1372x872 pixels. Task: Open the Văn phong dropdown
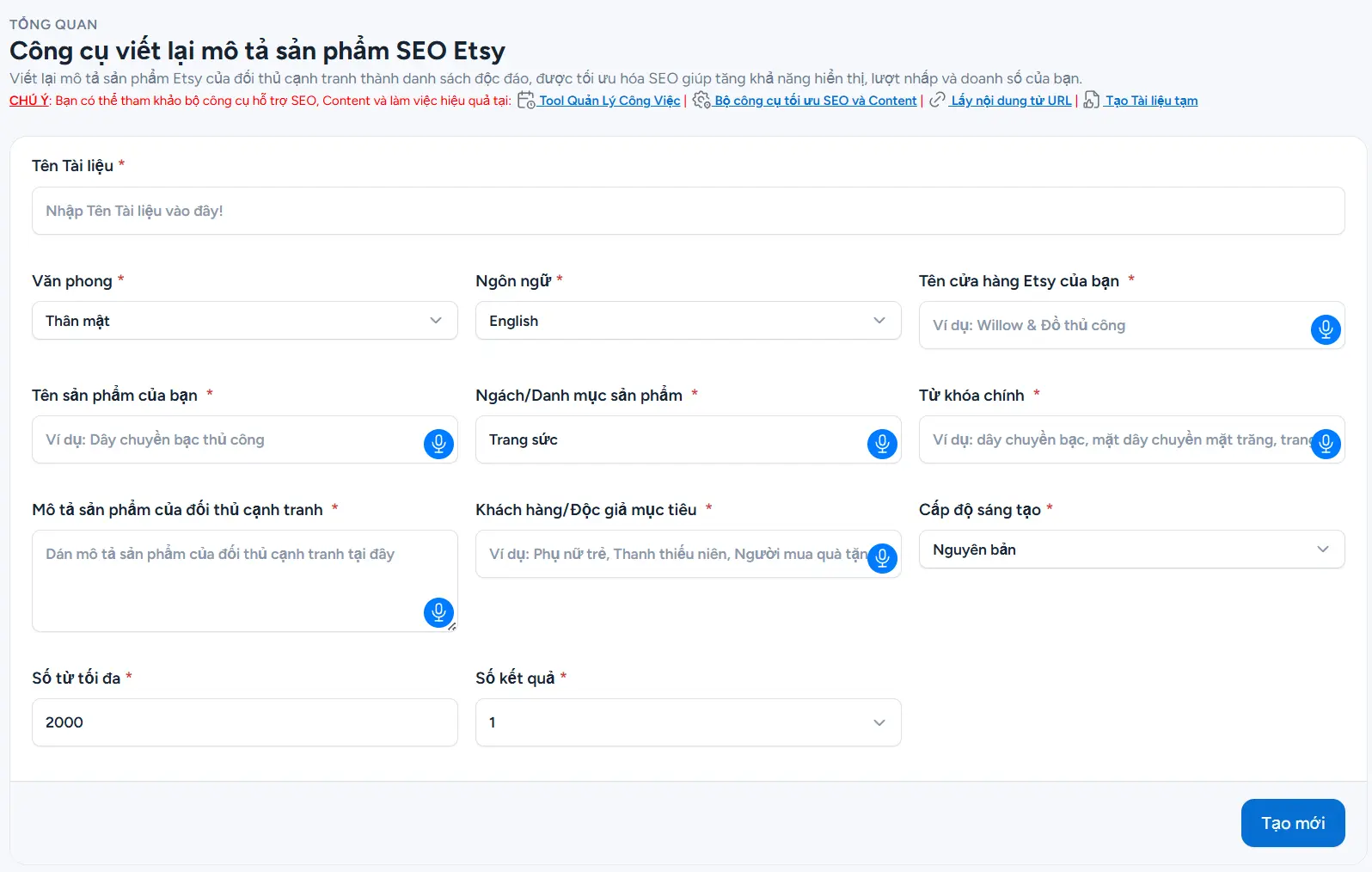[245, 321]
